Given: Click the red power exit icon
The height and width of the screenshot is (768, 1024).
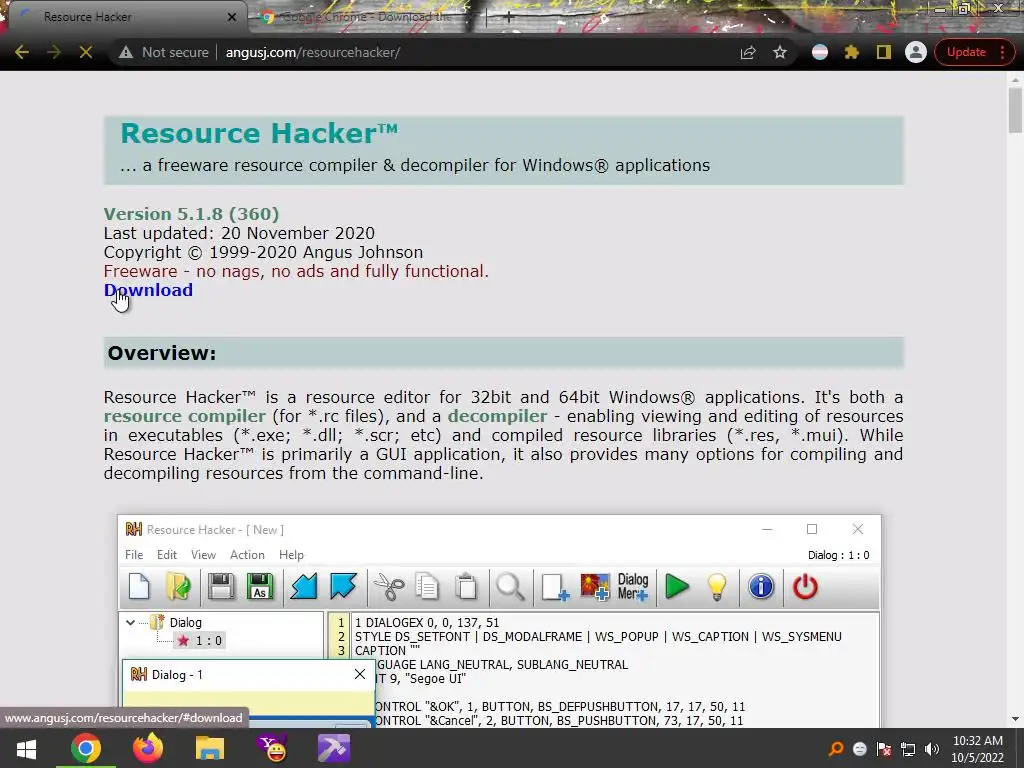Looking at the screenshot, I should point(805,586).
